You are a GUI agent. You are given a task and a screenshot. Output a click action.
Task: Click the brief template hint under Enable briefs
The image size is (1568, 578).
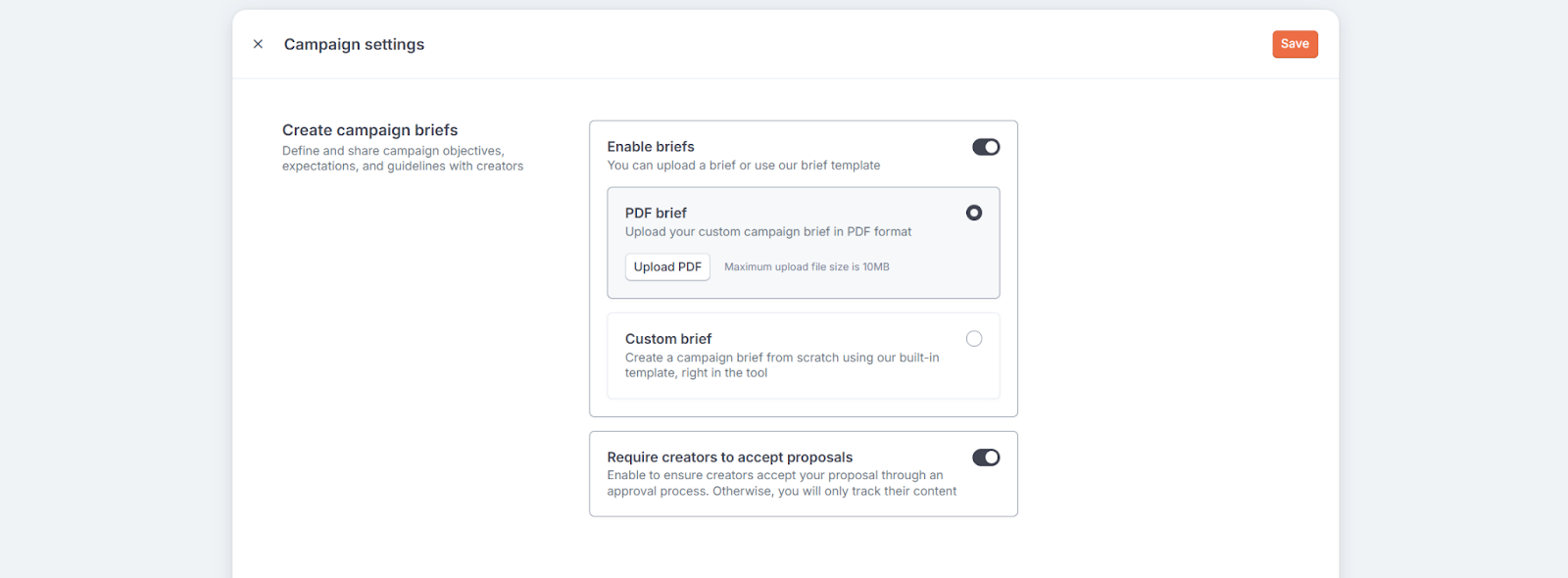pos(744,166)
